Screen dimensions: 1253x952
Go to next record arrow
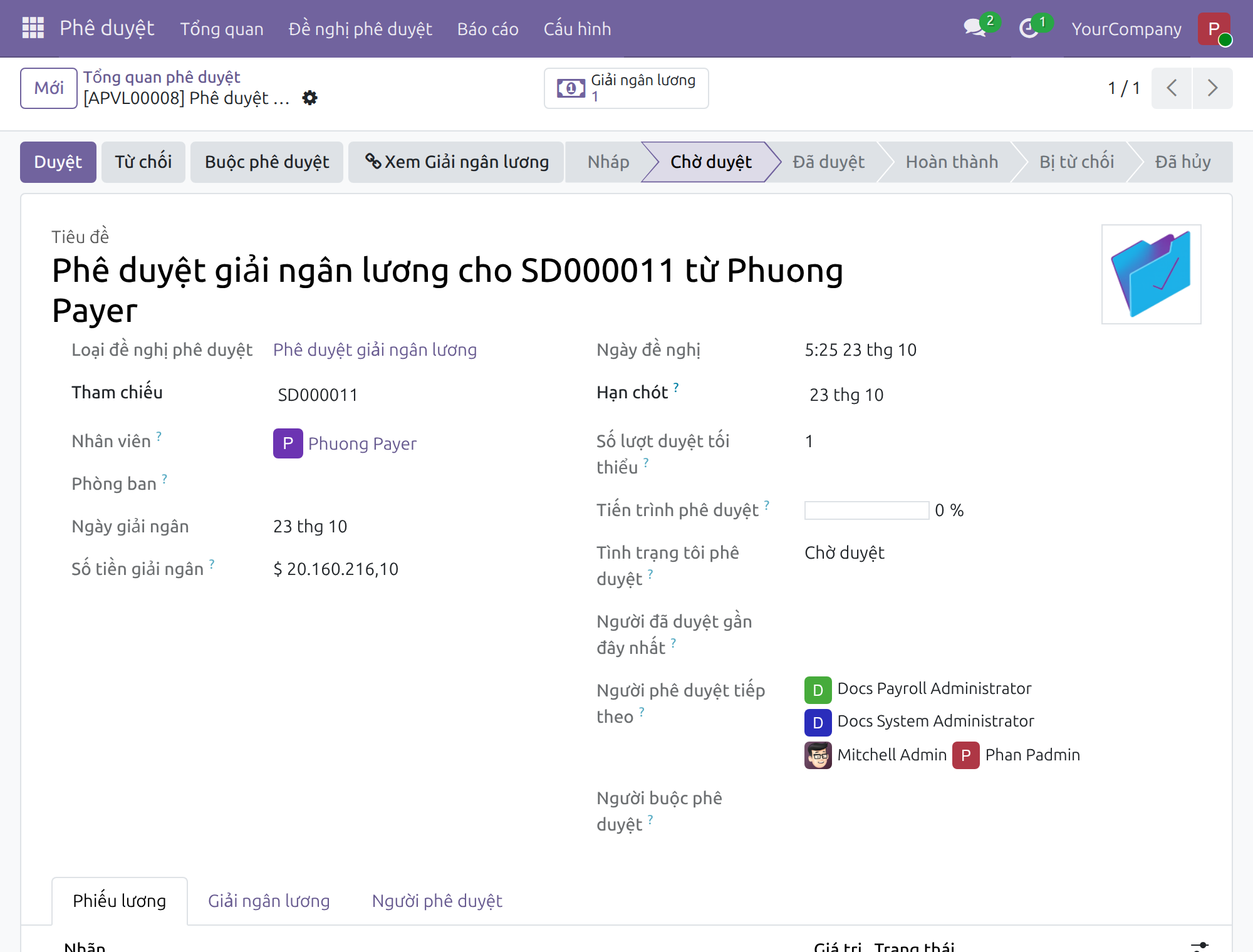(x=1213, y=88)
